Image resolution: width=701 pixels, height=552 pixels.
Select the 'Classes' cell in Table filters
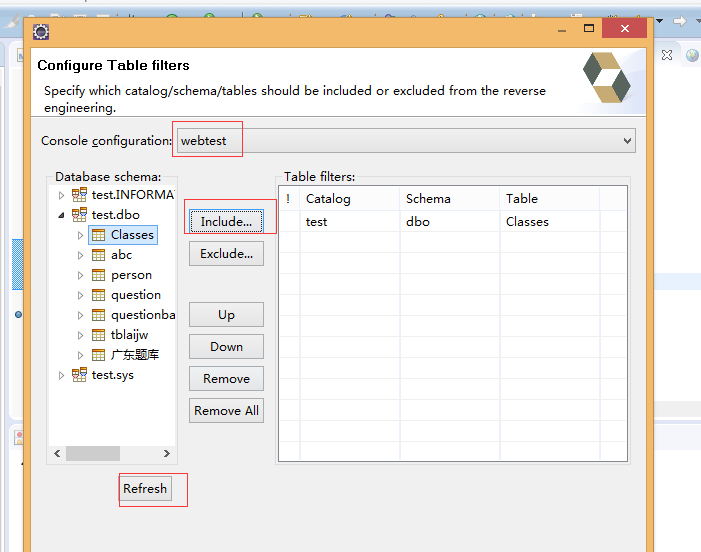click(549, 222)
